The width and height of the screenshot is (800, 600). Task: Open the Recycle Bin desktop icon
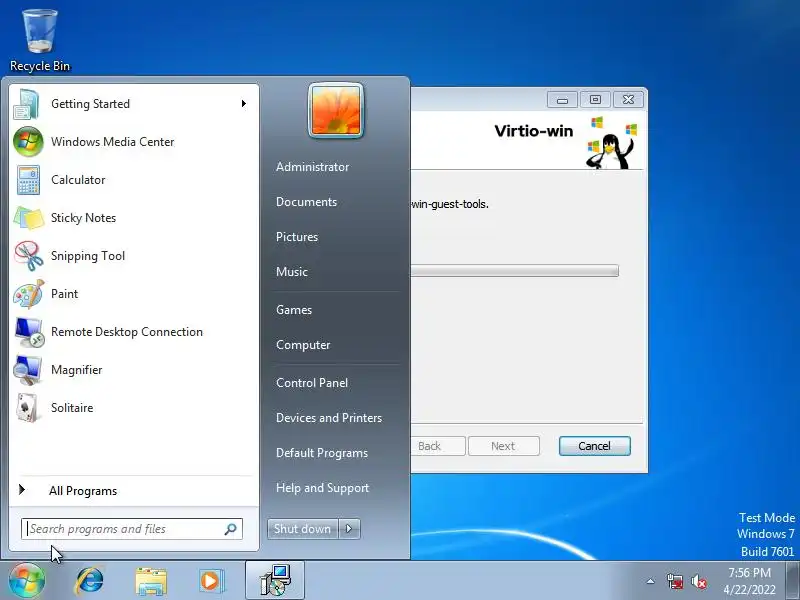coord(40,41)
